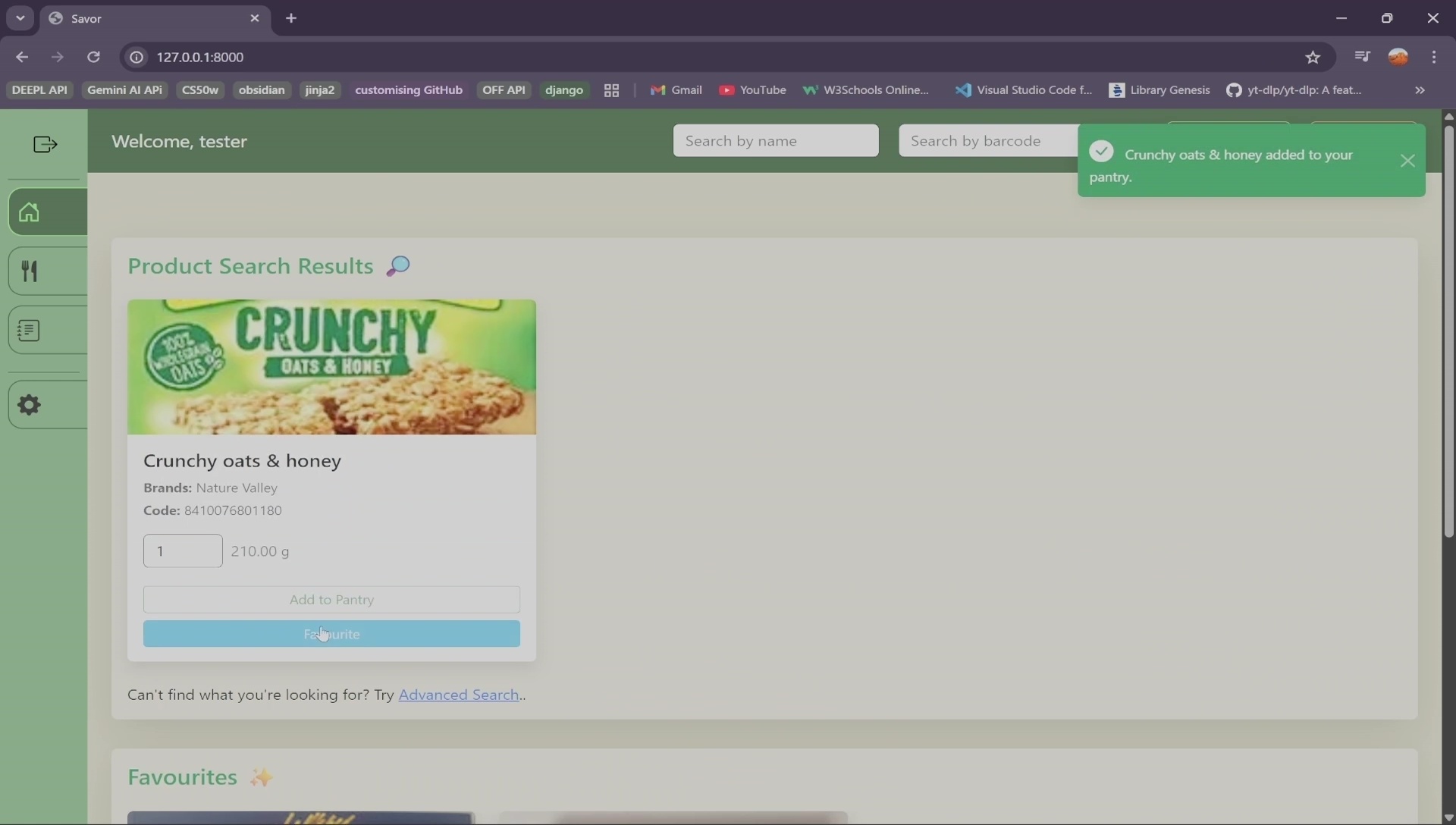Click the page scrollbar down arrow
This screenshot has height=825, width=1456.
(x=1448, y=818)
